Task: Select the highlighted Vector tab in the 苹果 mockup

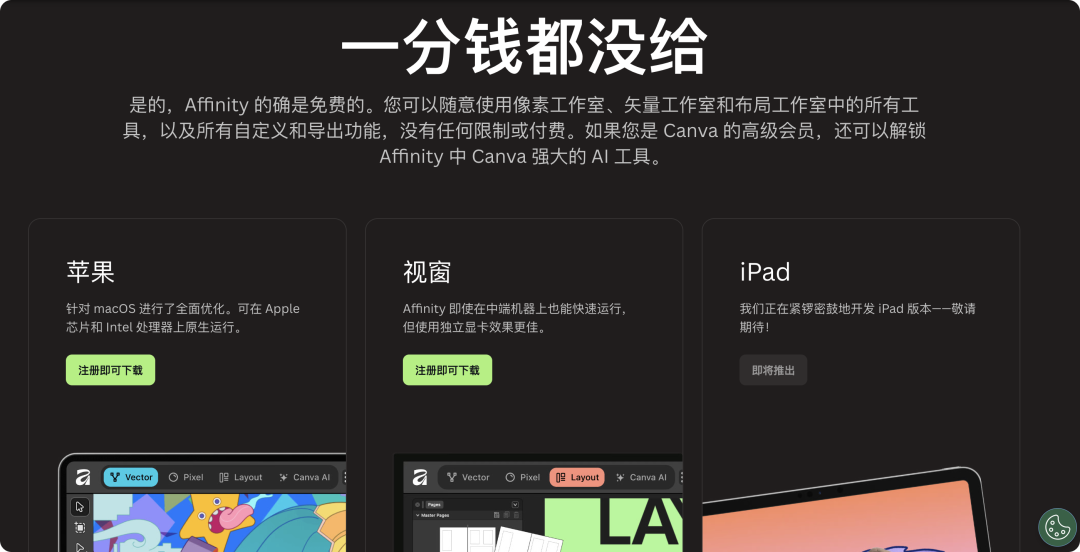Action: pyautogui.click(x=131, y=477)
